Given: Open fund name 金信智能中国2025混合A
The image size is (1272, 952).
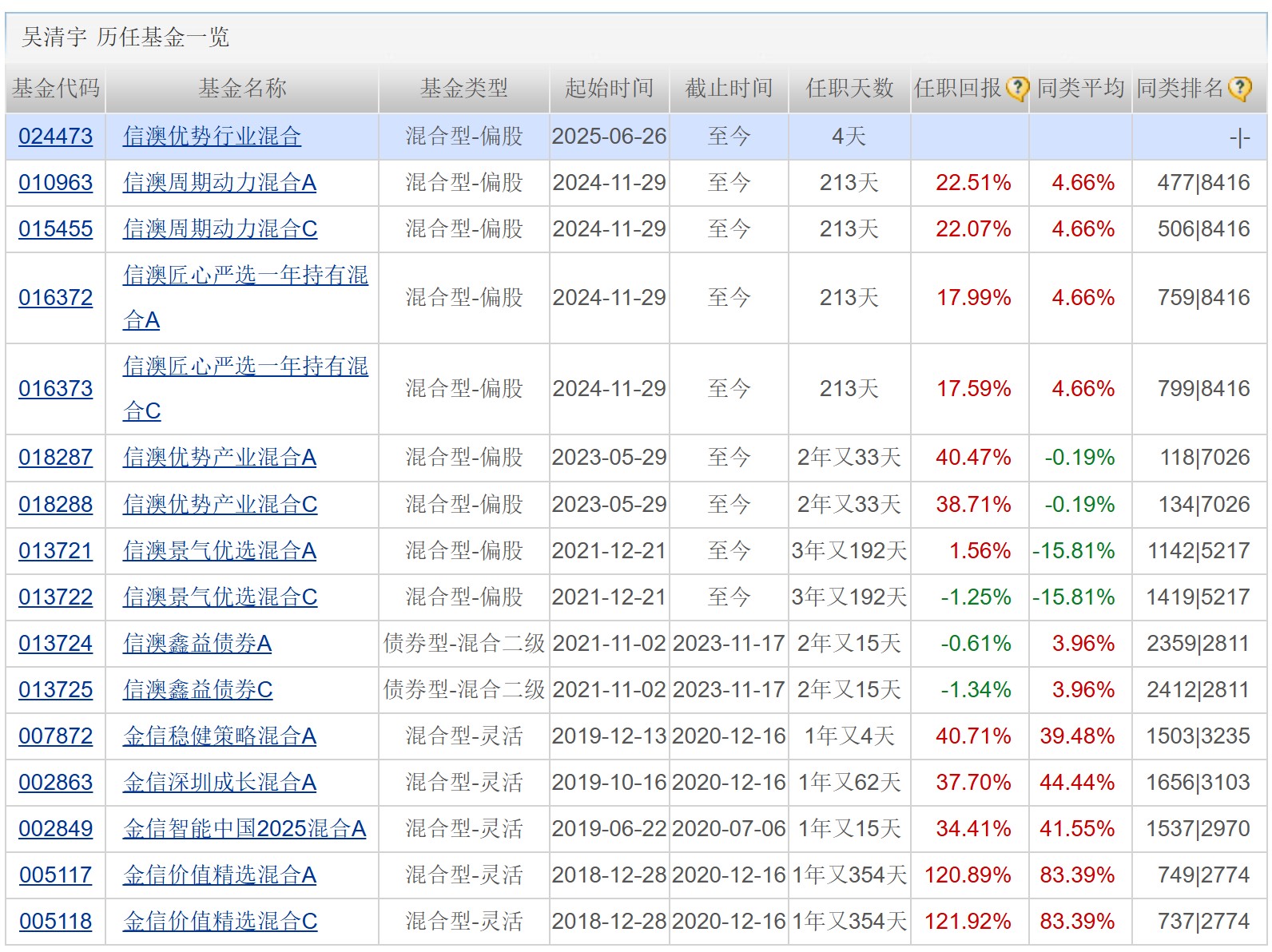Looking at the screenshot, I should 244,829.
